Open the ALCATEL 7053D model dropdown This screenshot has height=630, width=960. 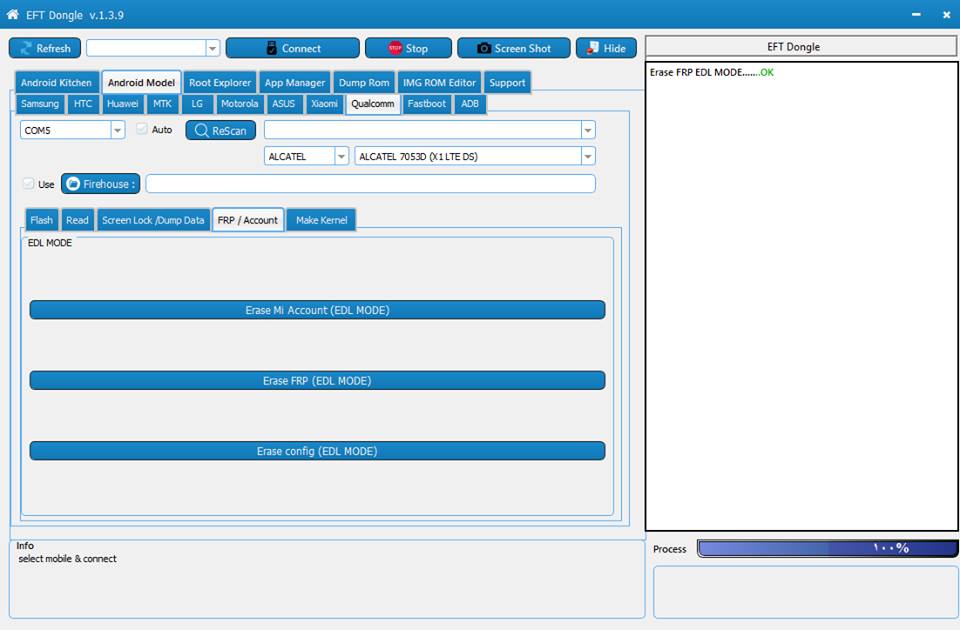(x=588, y=156)
